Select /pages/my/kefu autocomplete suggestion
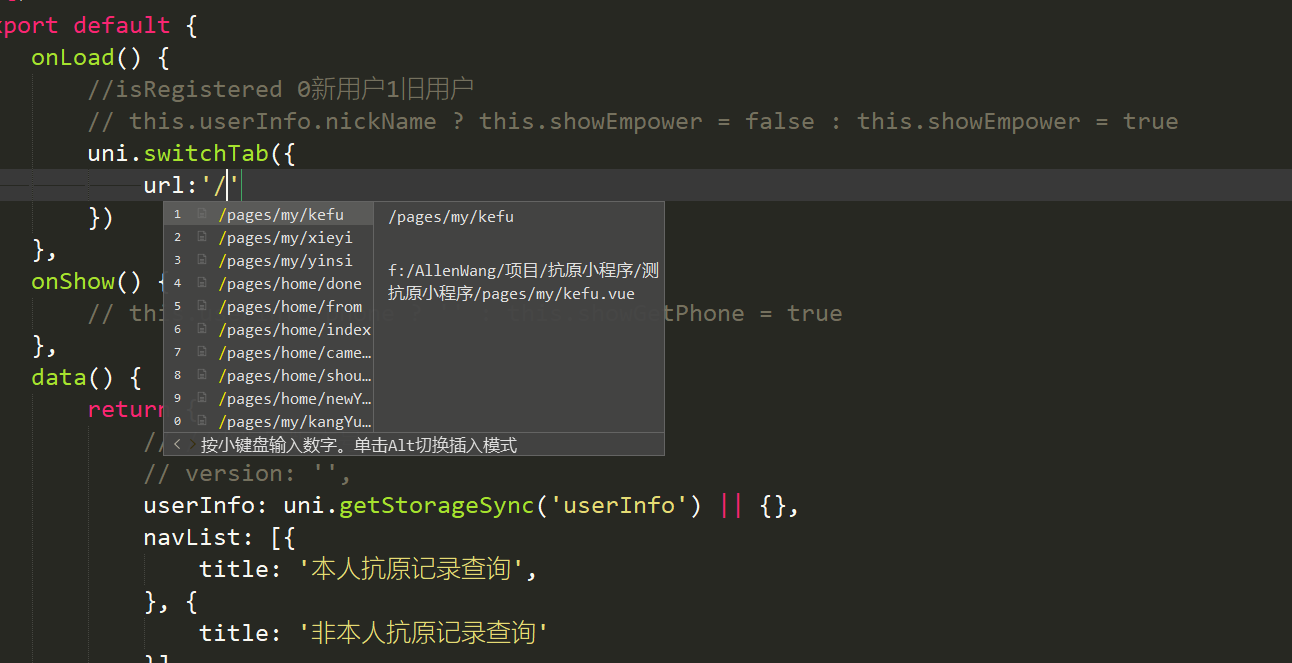The width and height of the screenshot is (1292, 663). pos(269,214)
